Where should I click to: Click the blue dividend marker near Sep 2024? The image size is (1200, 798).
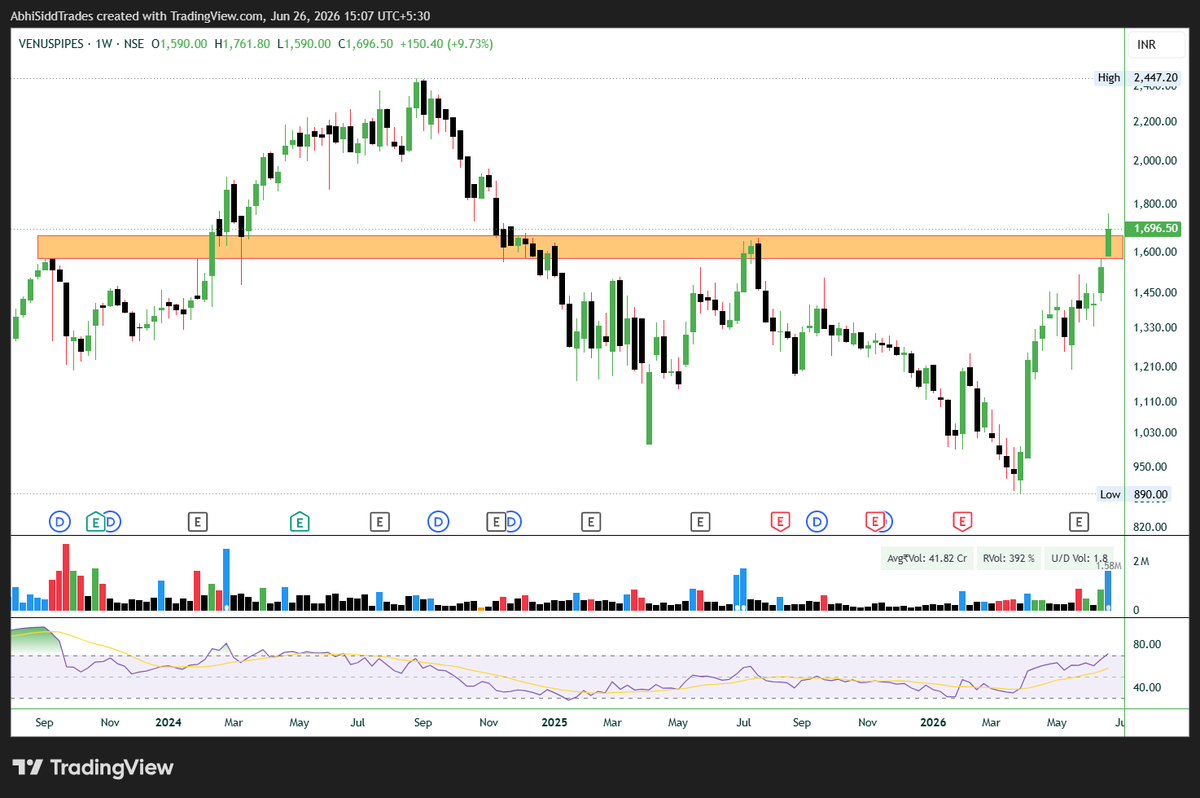pyautogui.click(x=438, y=521)
